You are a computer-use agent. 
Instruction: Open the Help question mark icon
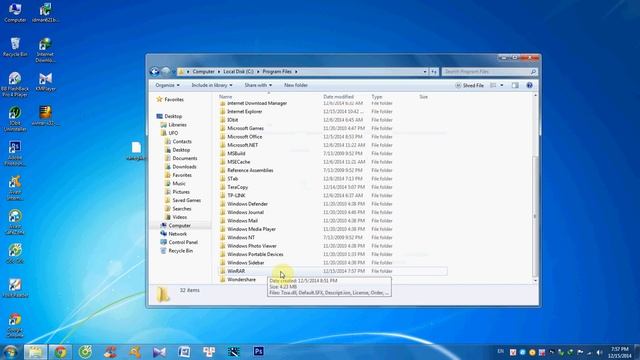click(x=529, y=85)
